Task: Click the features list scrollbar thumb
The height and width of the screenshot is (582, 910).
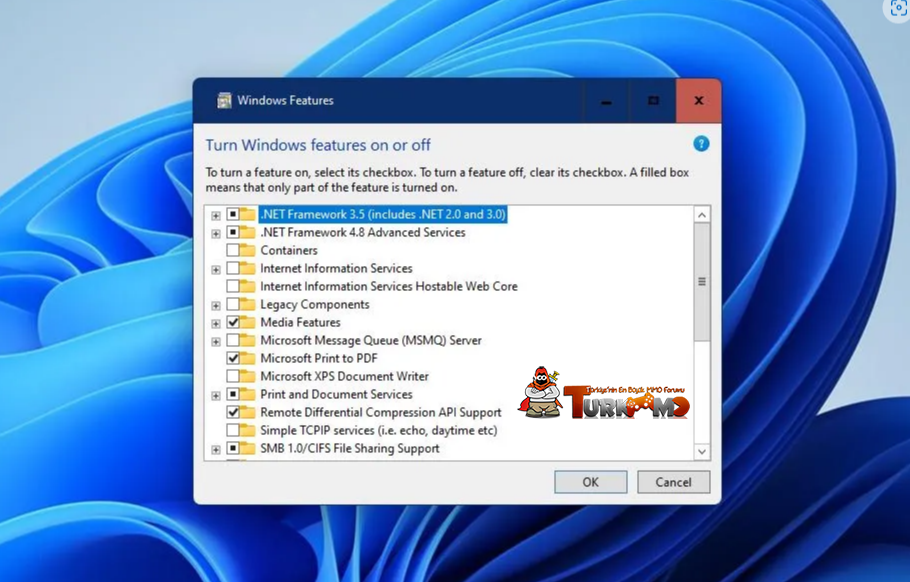Action: pyautogui.click(x=702, y=282)
